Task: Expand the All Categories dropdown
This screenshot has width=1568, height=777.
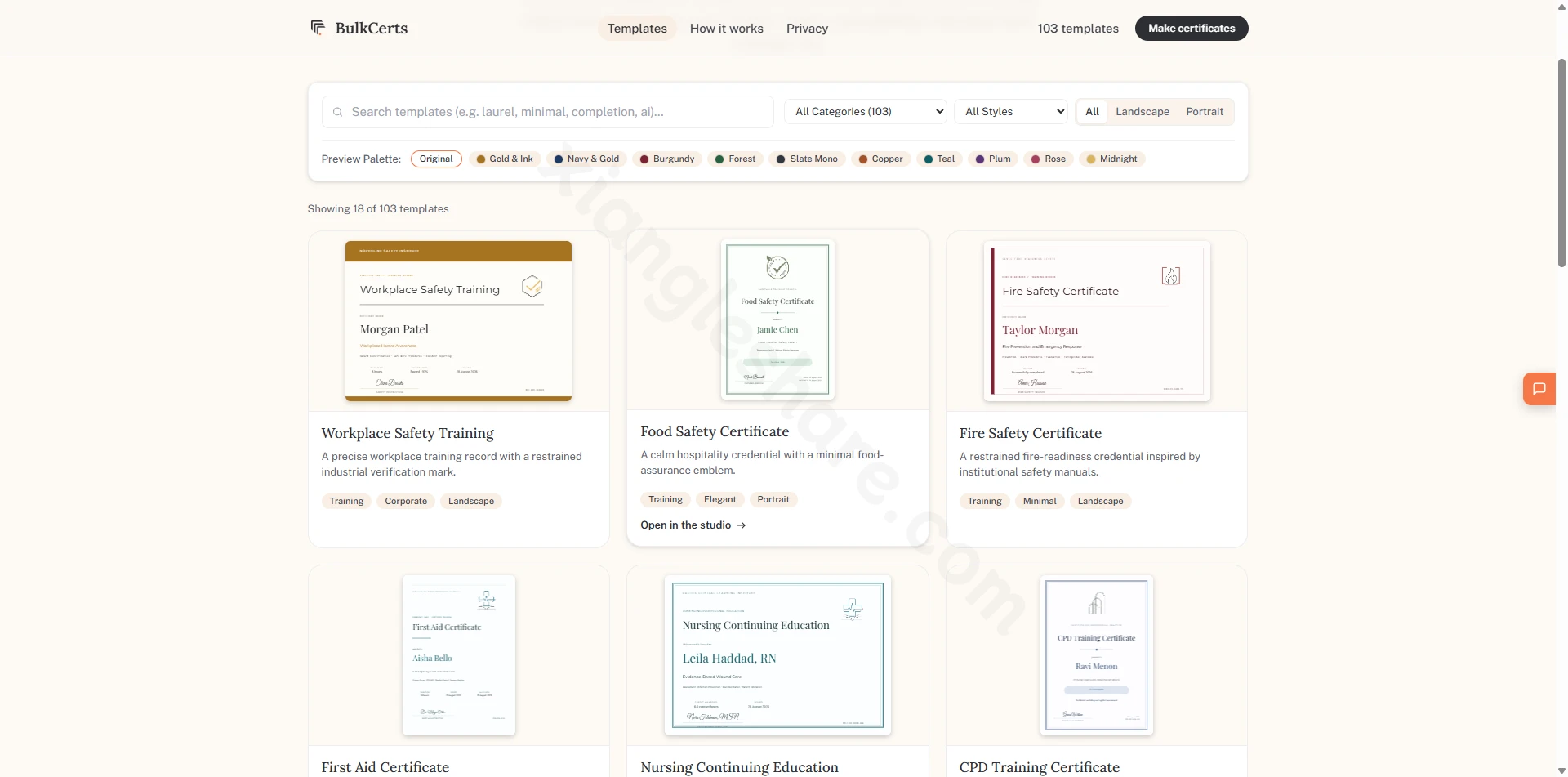Action: (x=866, y=112)
